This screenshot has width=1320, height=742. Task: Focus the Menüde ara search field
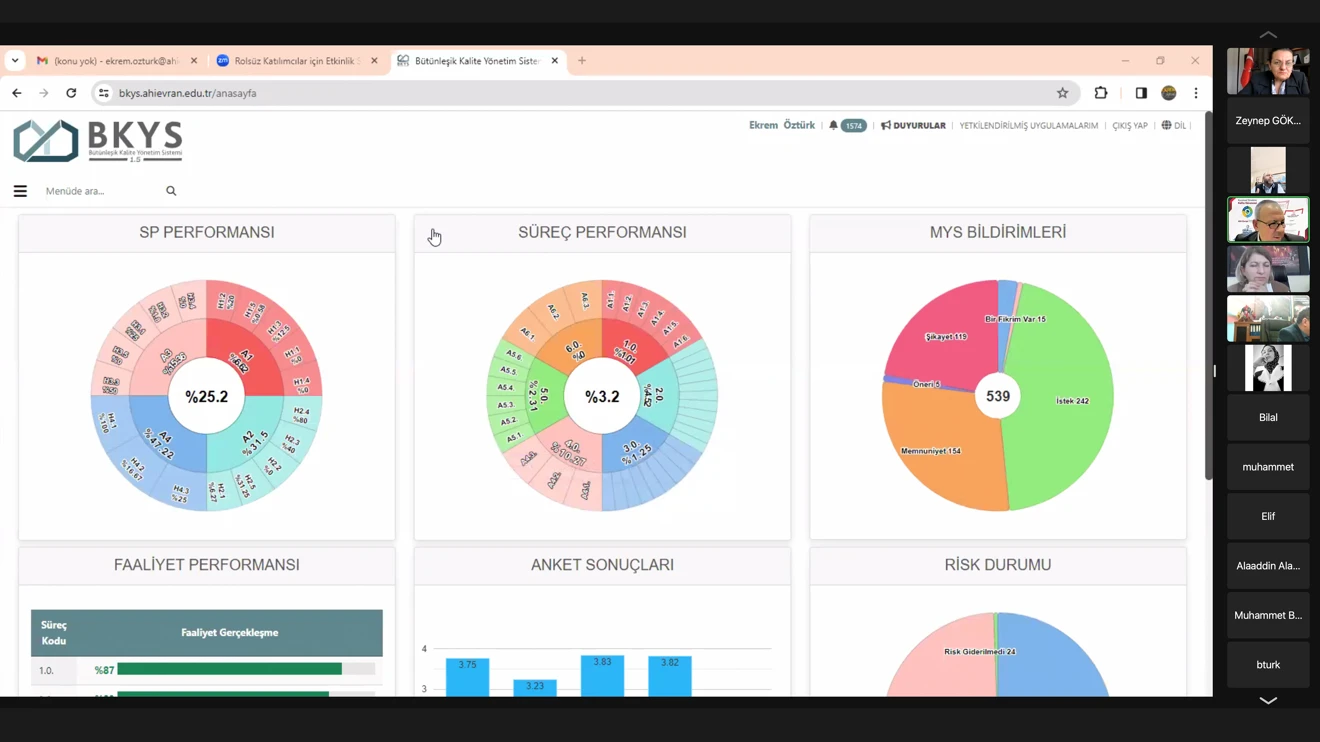[x=100, y=191]
